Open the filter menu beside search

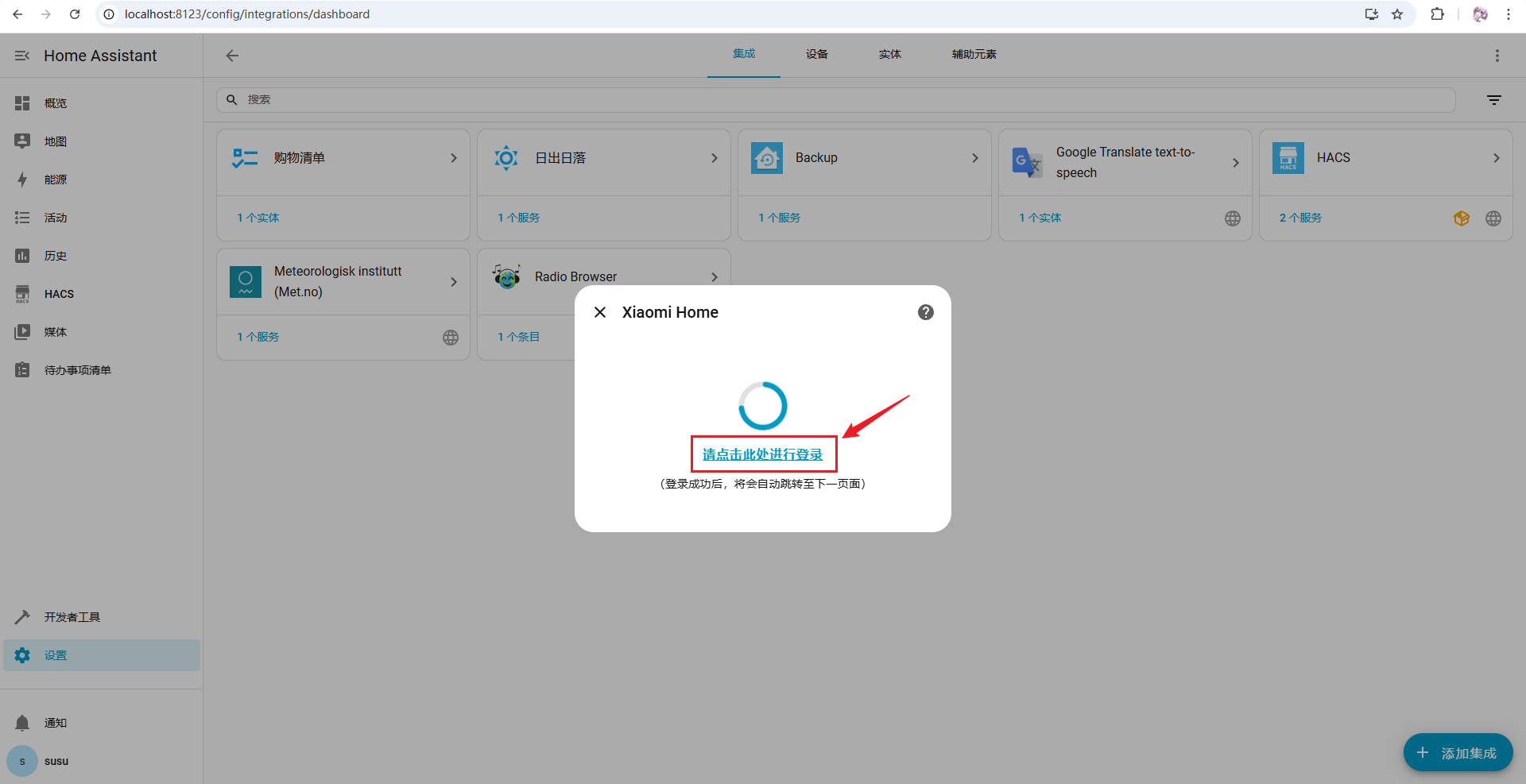click(1494, 100)
